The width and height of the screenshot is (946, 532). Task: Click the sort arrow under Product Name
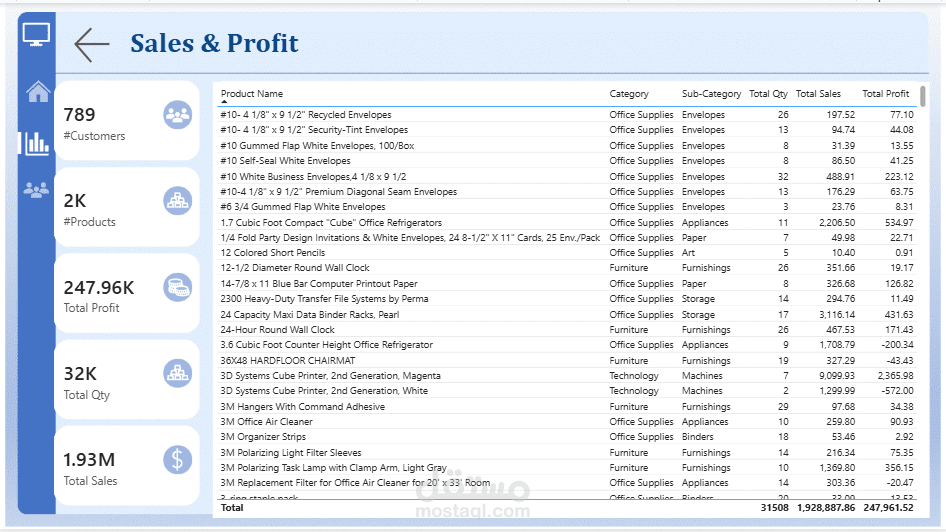tap(224, 102)
